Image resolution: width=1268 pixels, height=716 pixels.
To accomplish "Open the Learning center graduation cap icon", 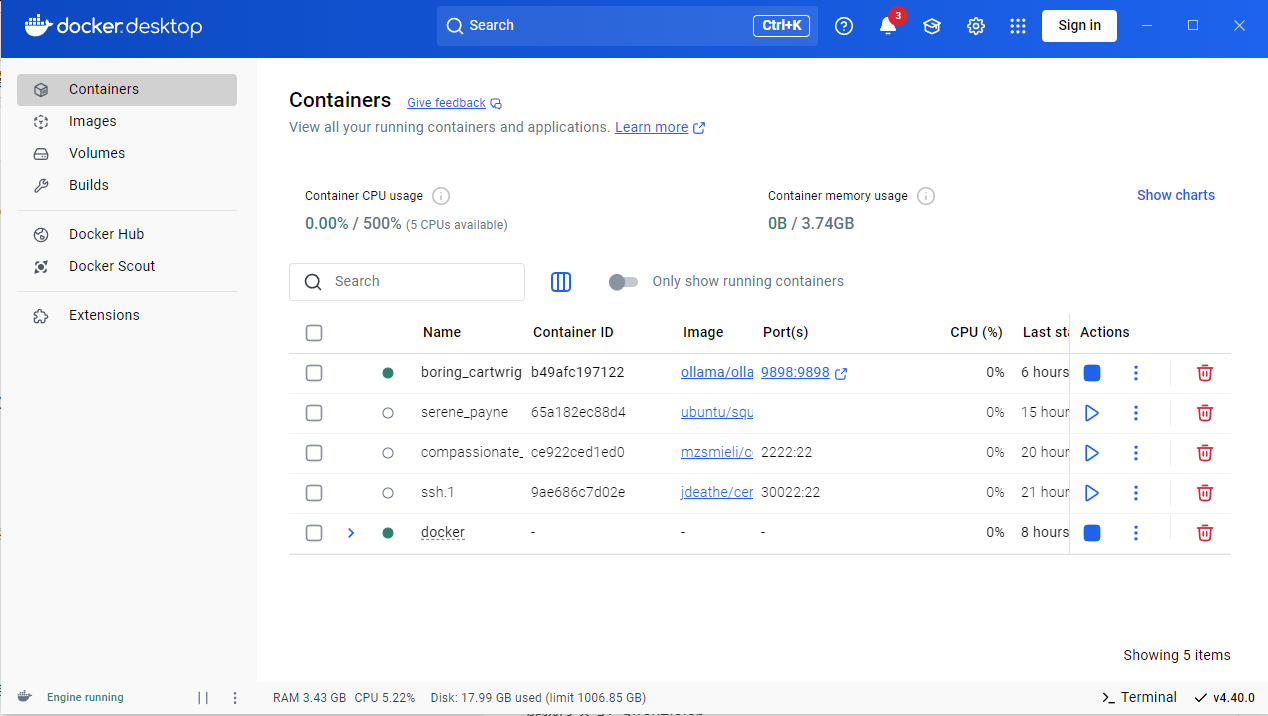I will tap(932, 26).
